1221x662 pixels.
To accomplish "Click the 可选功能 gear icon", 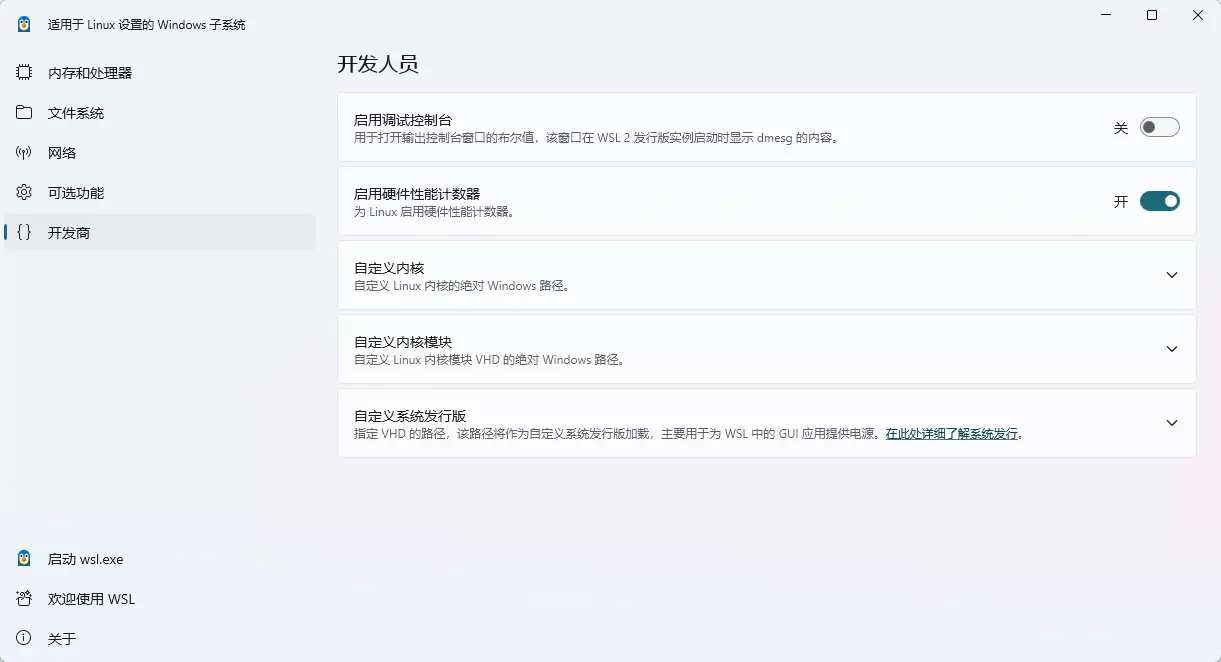I will click(x=24, y=192).
